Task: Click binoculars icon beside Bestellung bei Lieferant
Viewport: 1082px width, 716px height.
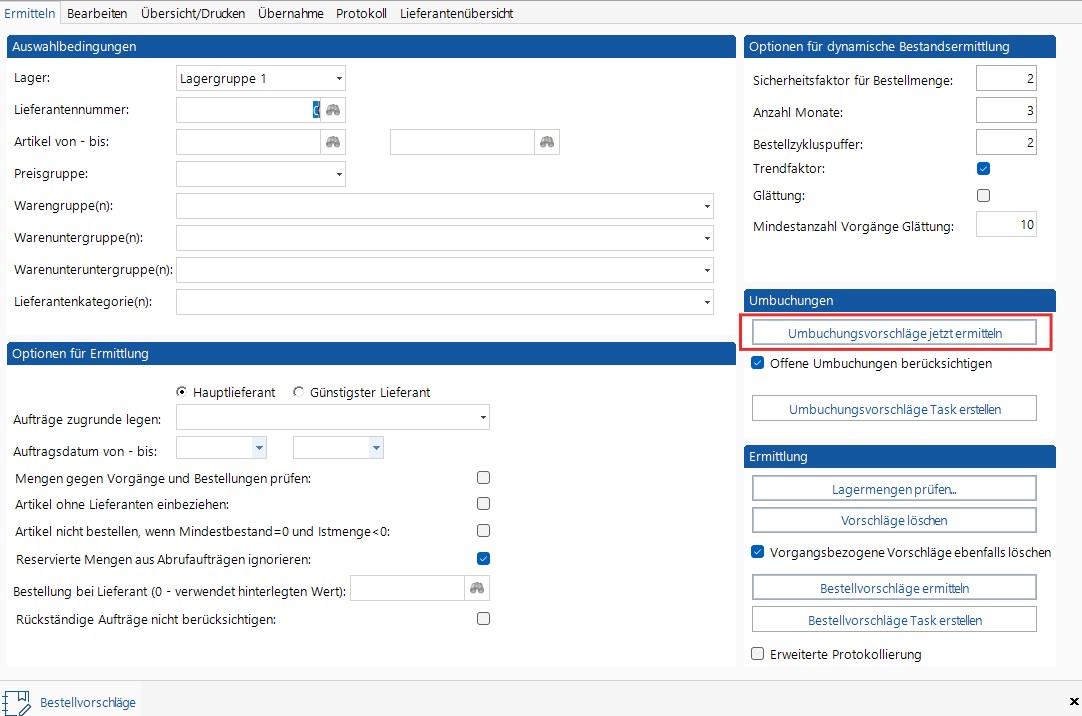Action: [x=477, y=589]
